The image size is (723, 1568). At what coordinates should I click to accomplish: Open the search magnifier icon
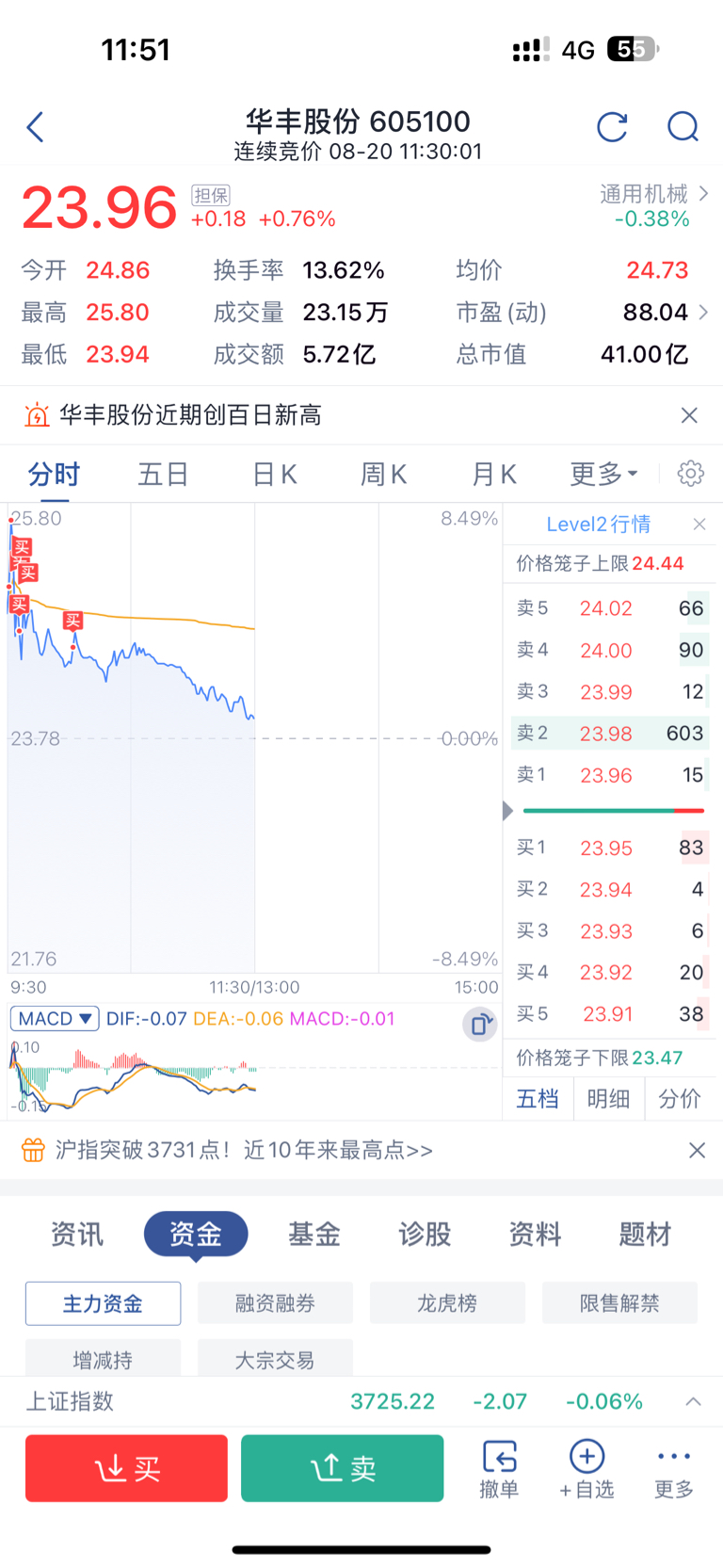(683, 127)
